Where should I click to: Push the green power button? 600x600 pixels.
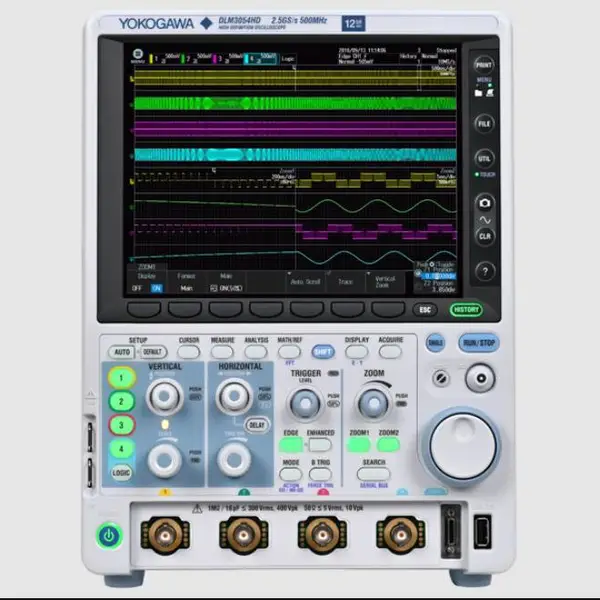tap(109, 535)
